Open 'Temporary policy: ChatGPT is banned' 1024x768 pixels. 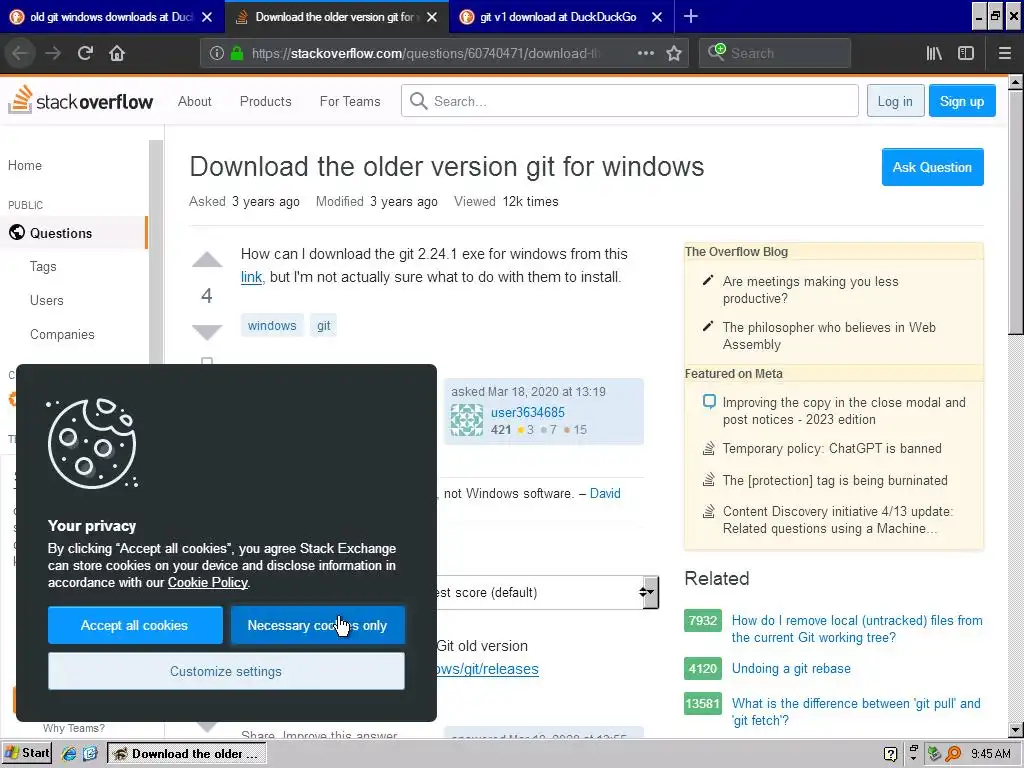pyautogui.click(x=832, y=448)
